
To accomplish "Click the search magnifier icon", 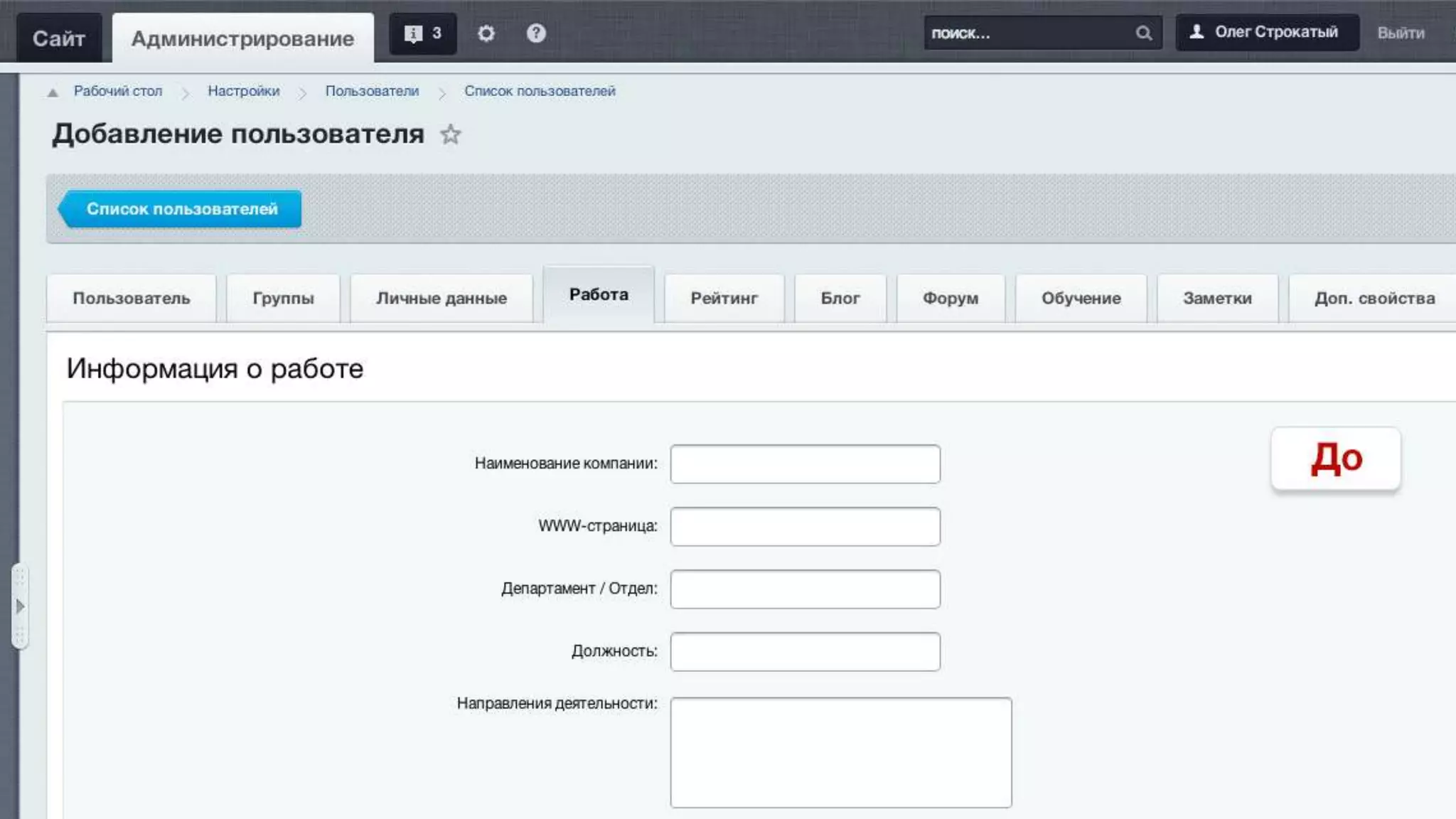I will (1143, 33).
